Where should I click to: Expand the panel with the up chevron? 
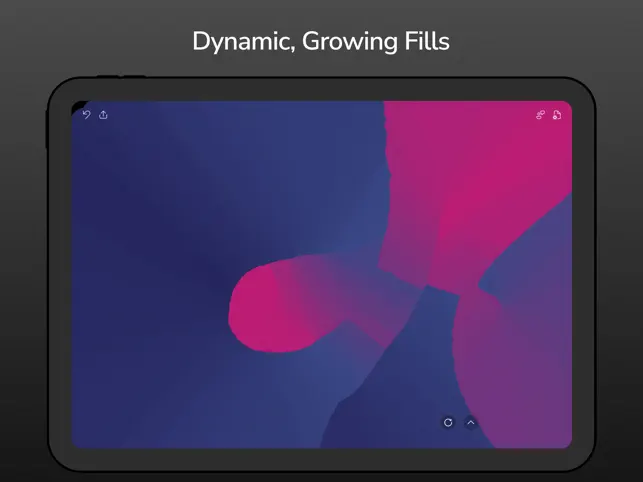point(471,422)
